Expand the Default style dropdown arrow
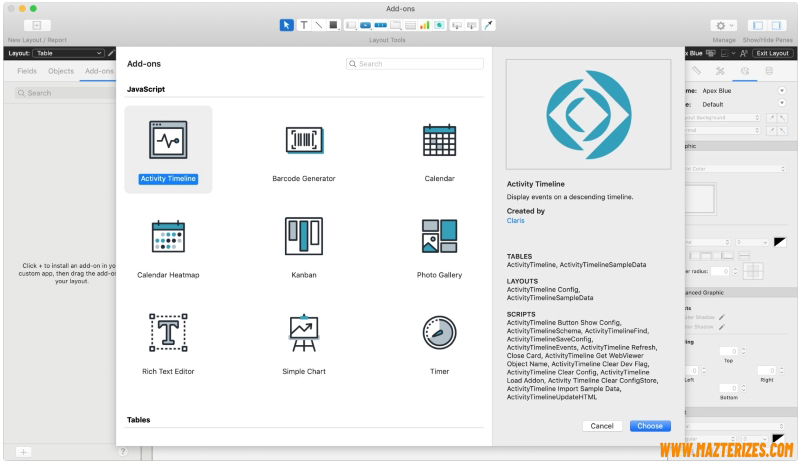800x463 pixels. (x=782, y=104)
